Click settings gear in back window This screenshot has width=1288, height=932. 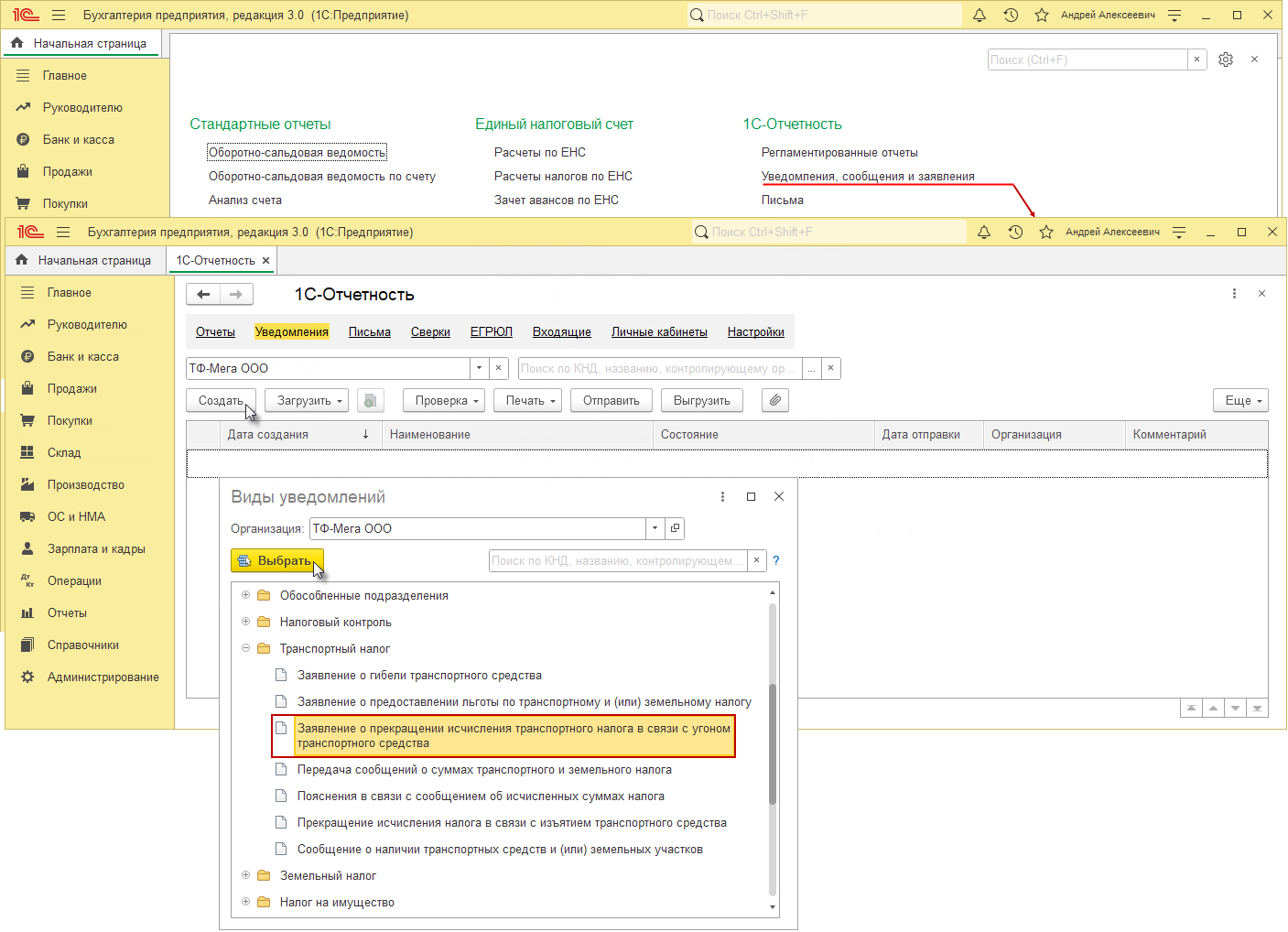point(1226,60)
